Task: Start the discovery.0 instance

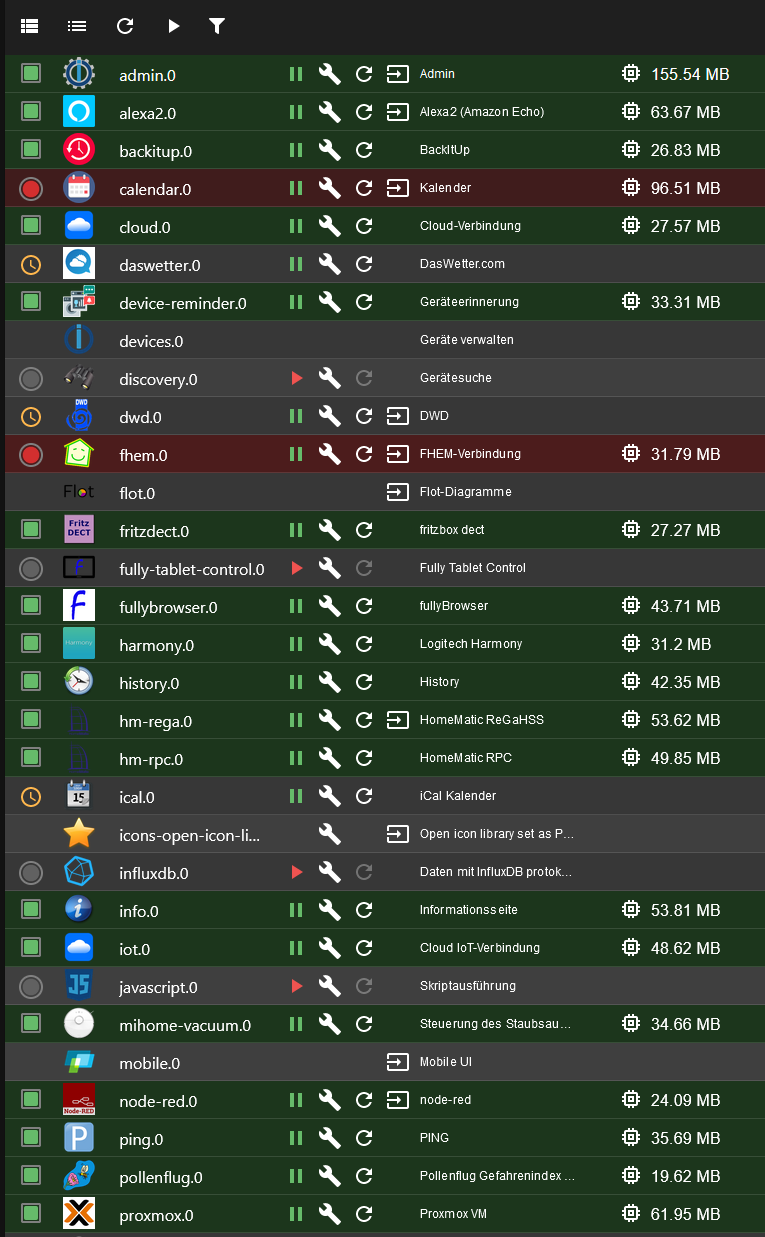Action: (296, 378)
